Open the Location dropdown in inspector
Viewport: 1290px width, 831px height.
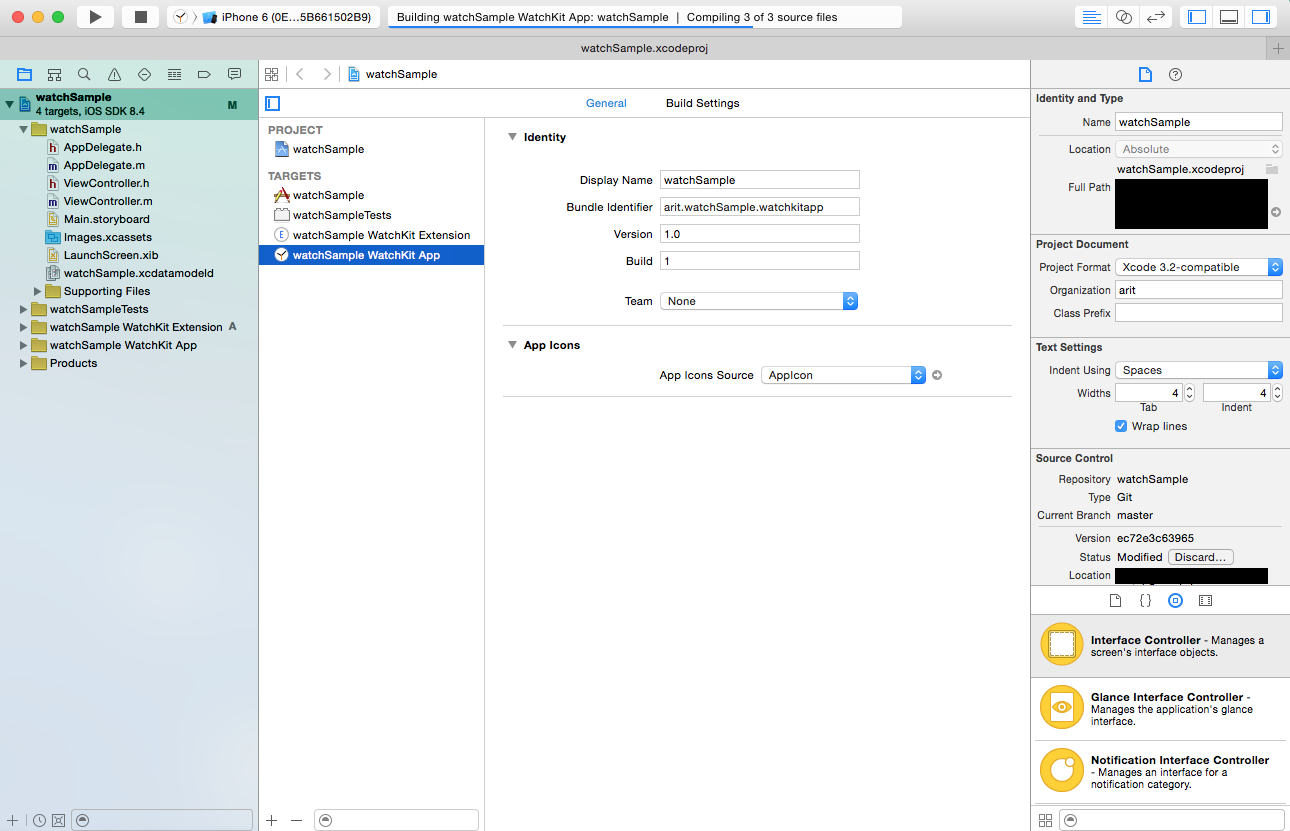1199,149
